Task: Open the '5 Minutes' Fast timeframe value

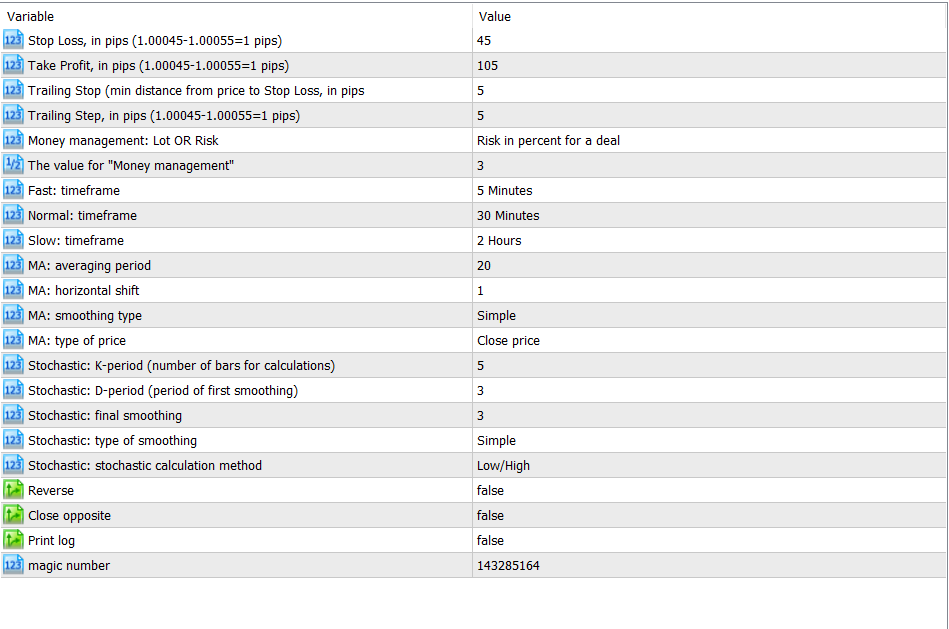Action: point(504,191)
